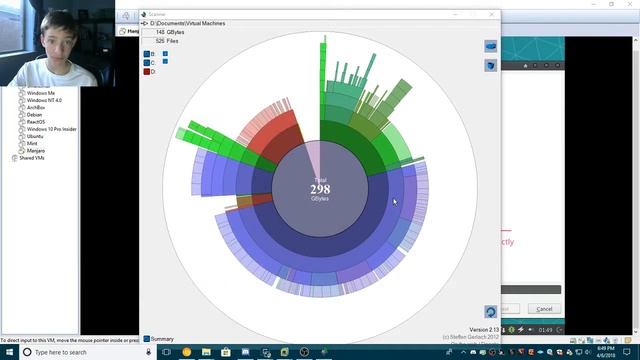Image resolution: width=640 pixels, height=360 pixels.
Task: Click the green icon in the VM's panel
Action: 511,330
